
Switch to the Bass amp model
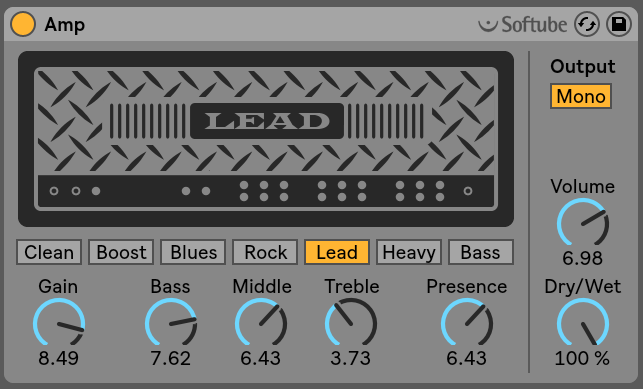(481, 252)
